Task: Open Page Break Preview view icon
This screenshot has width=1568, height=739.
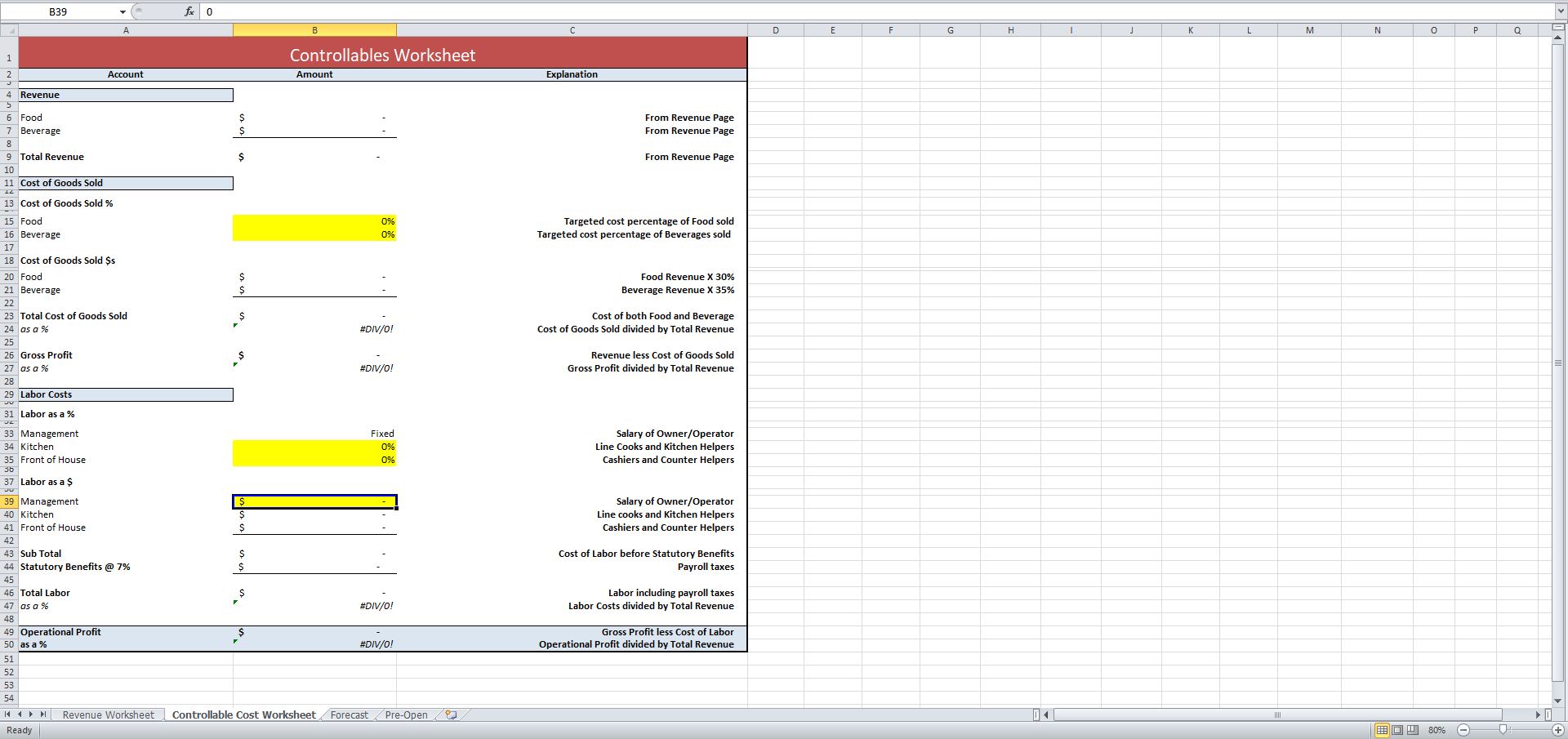Action: click(x=1414, y=730)
